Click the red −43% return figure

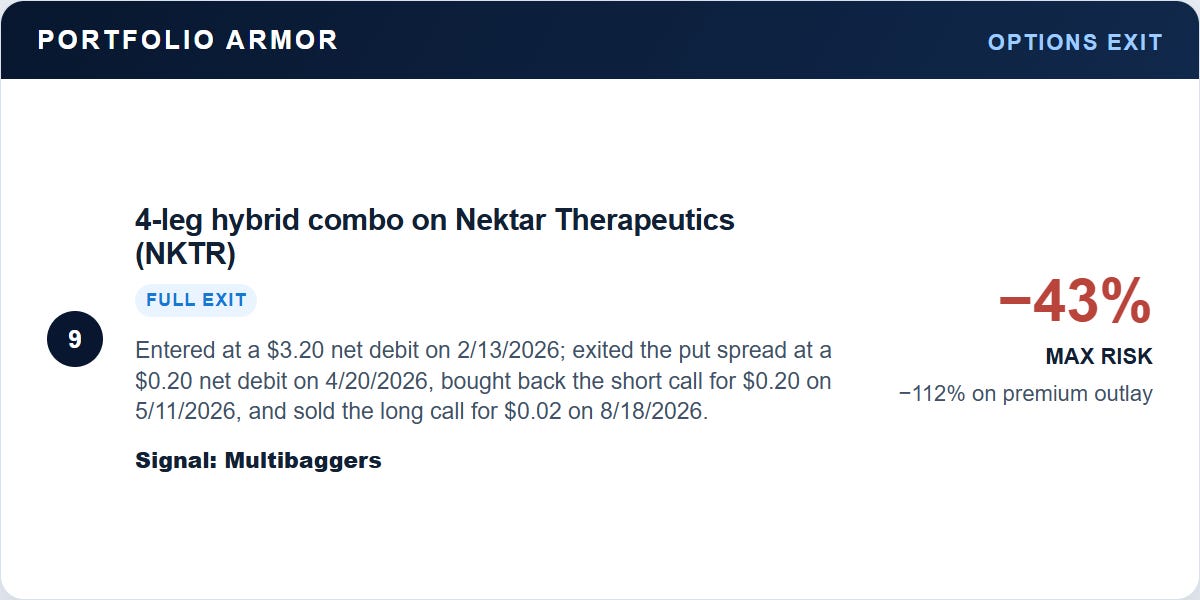point(1075,302)
